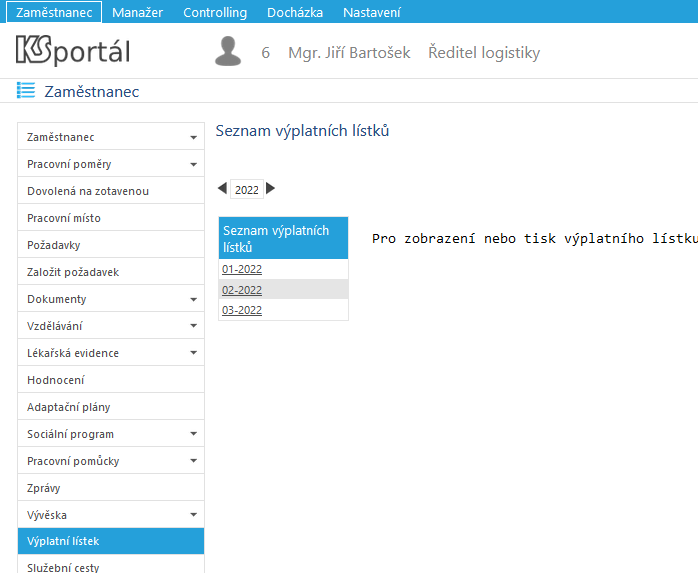Image resolution: width=698 pixels, height=573 pixels.
Task: Open payslip 03-2022
Action: click(x=242, y=310)
